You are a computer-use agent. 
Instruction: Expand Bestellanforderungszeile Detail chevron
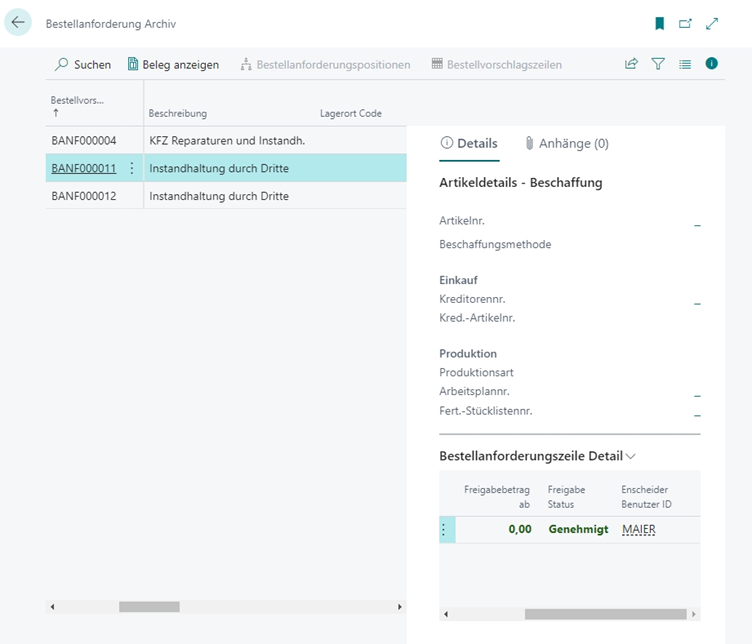click(x=631, y=456)
